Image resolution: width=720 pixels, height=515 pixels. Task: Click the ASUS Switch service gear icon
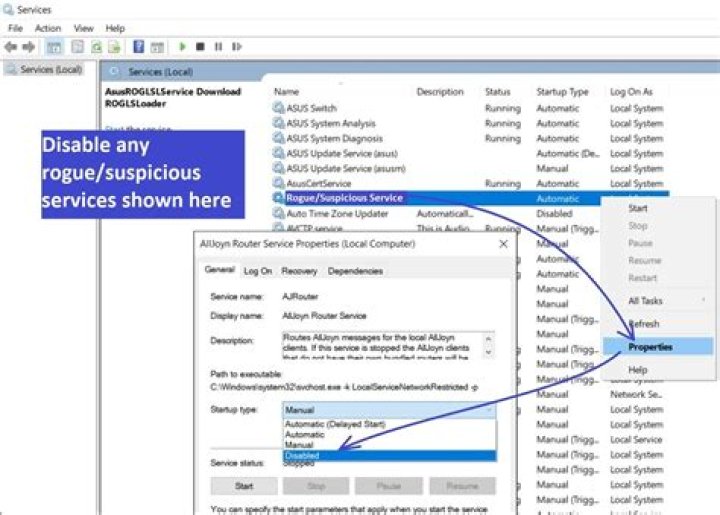pyautogui.click(x=278, y=108)
